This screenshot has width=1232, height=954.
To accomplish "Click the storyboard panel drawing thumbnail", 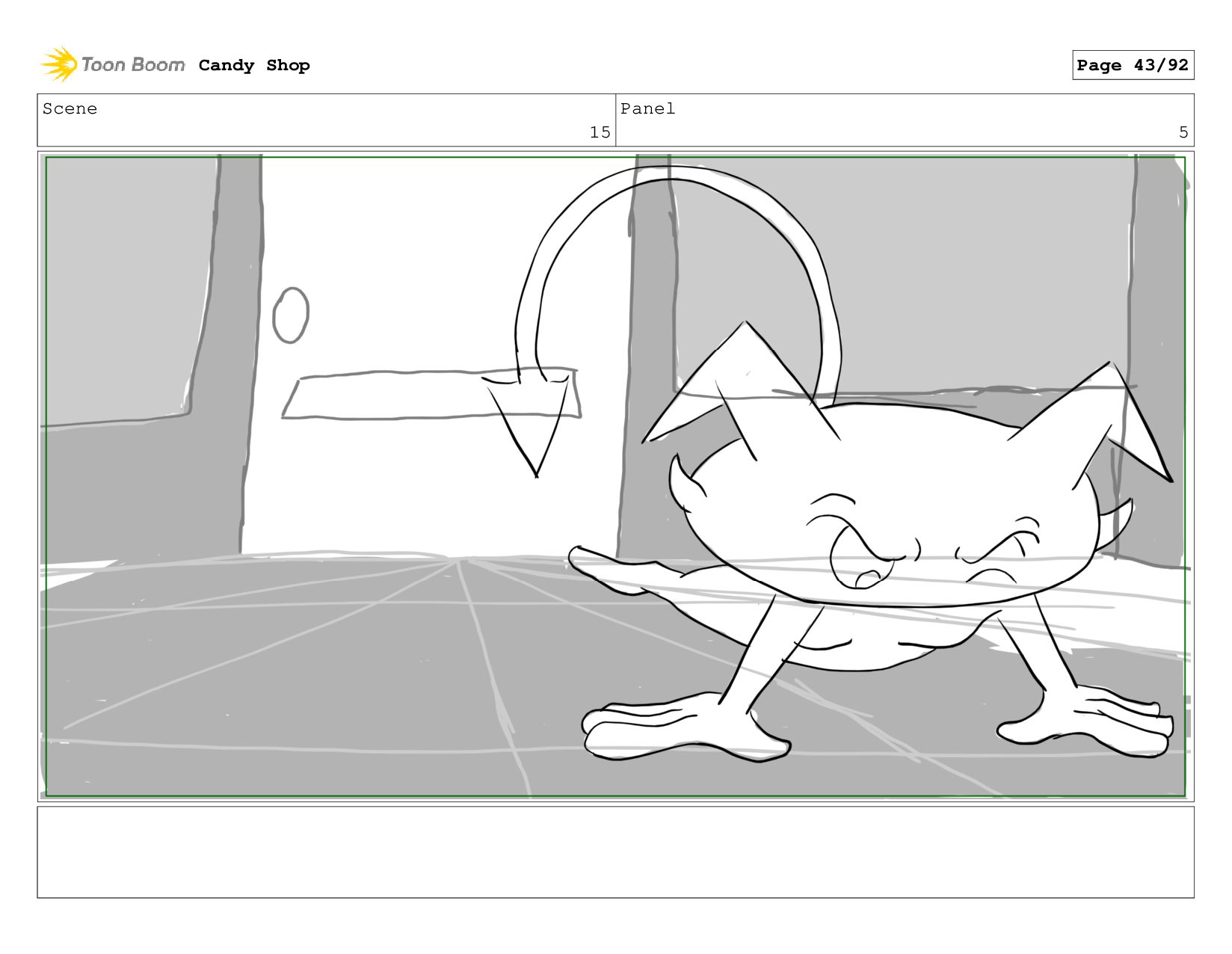I will point(615,476).
